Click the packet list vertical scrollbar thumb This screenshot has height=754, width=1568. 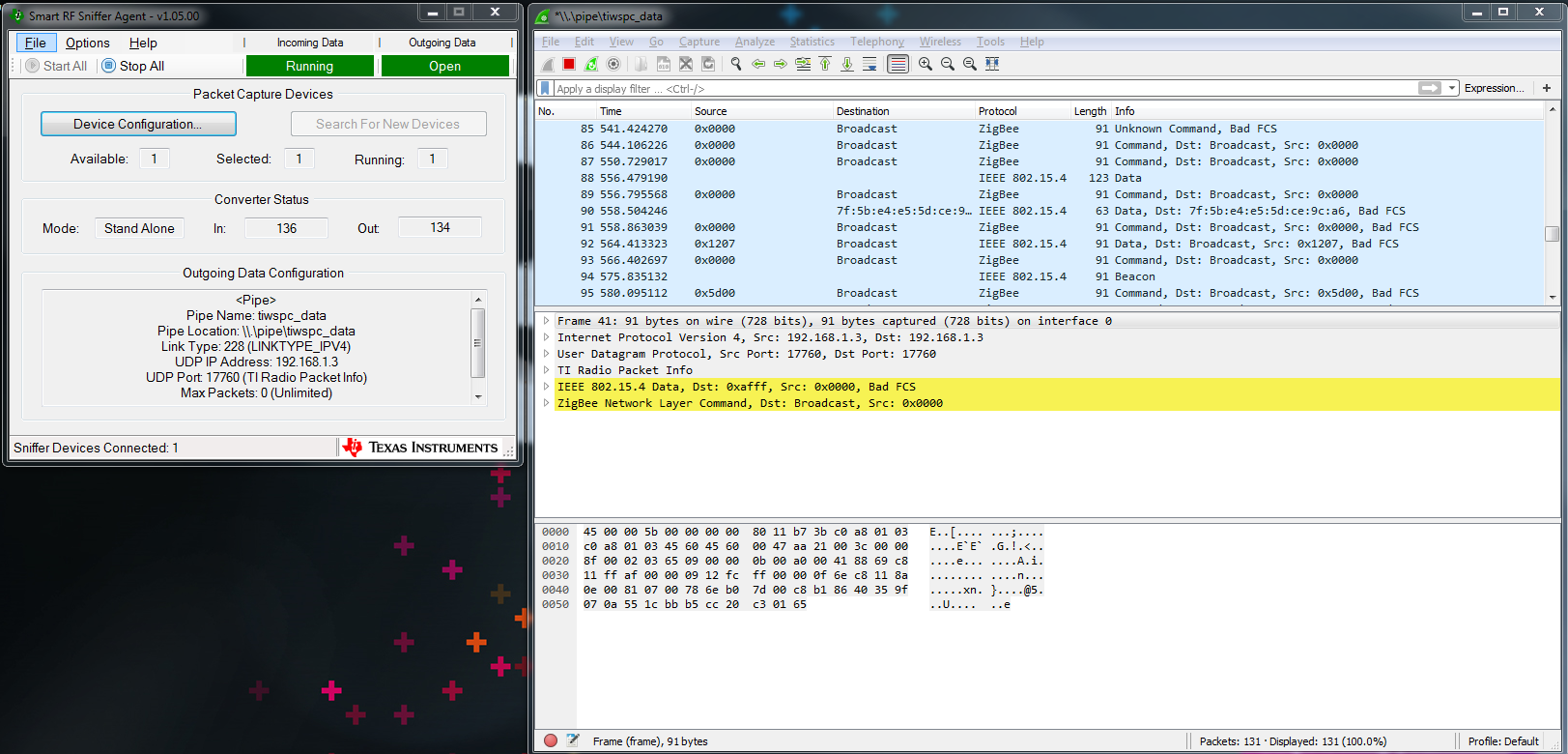tap(1552, 233)
